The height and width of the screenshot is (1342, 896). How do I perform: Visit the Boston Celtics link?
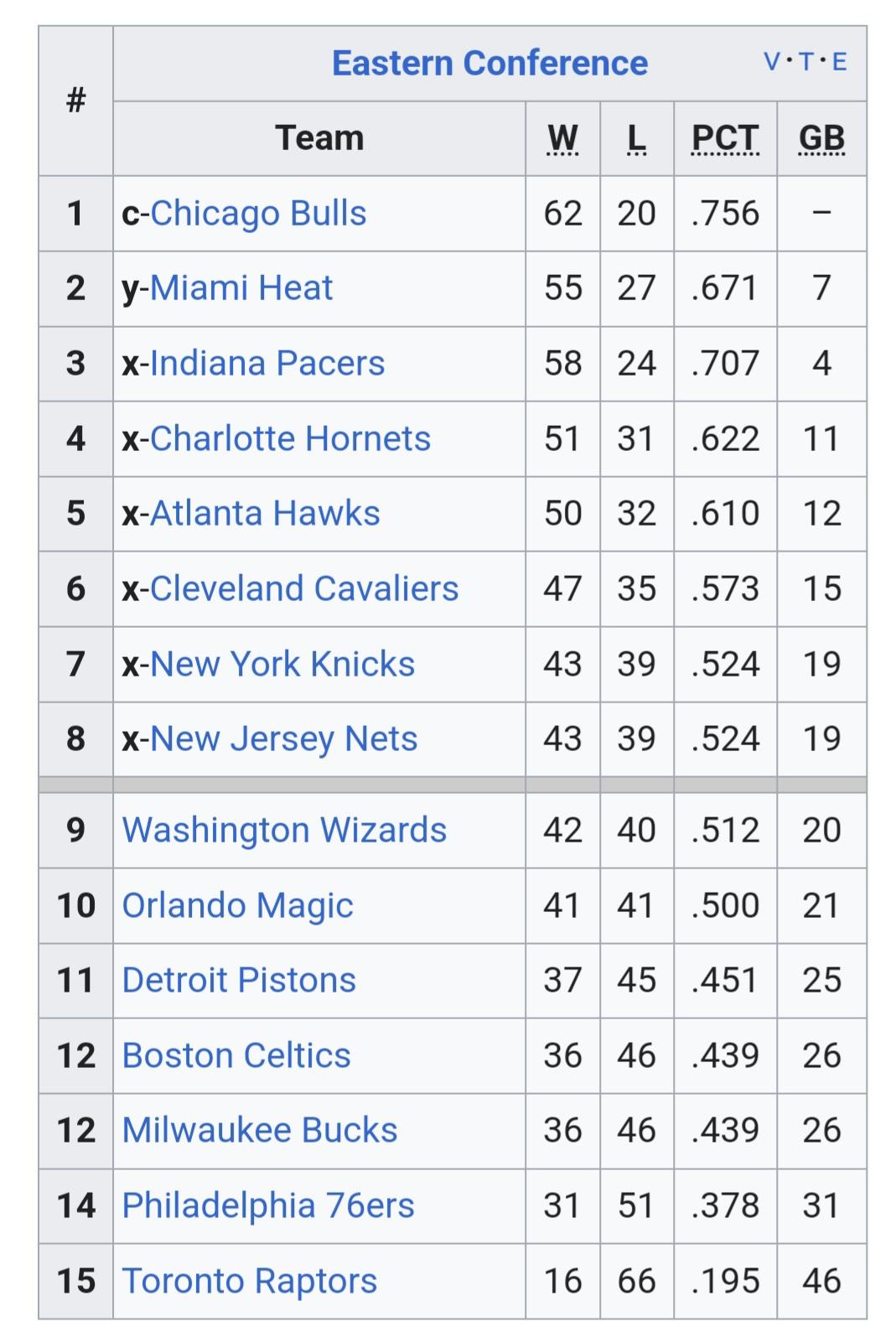[x=236, y=1055]
